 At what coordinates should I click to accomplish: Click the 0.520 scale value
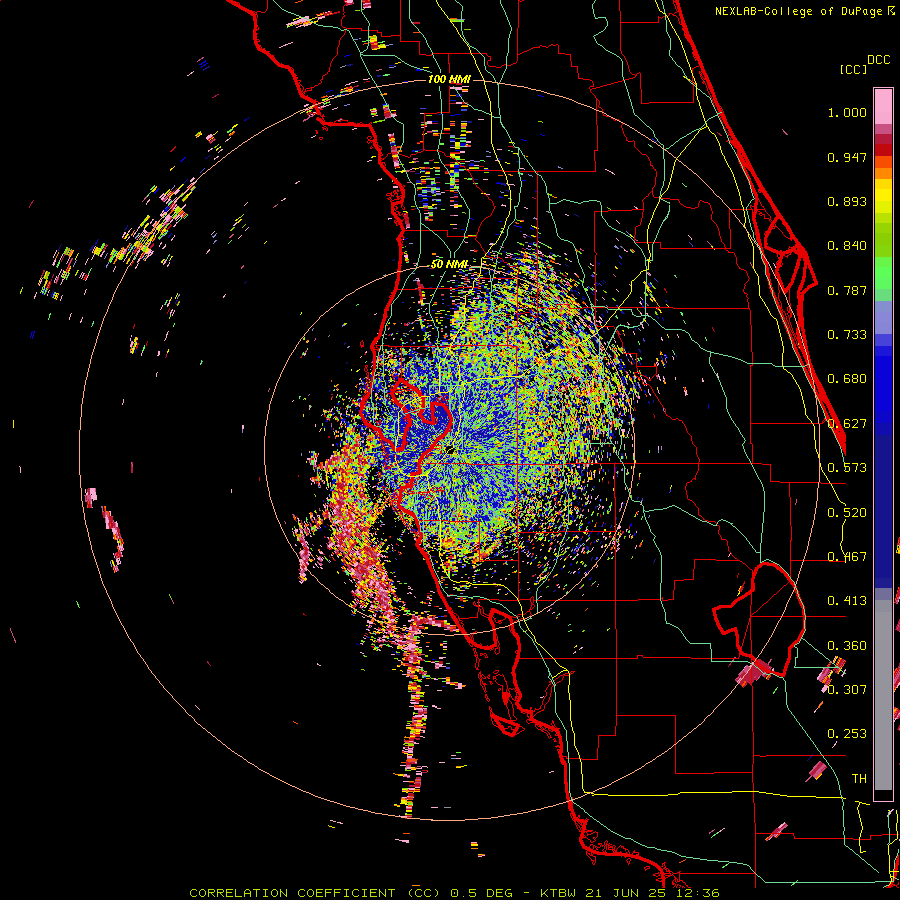847,513
